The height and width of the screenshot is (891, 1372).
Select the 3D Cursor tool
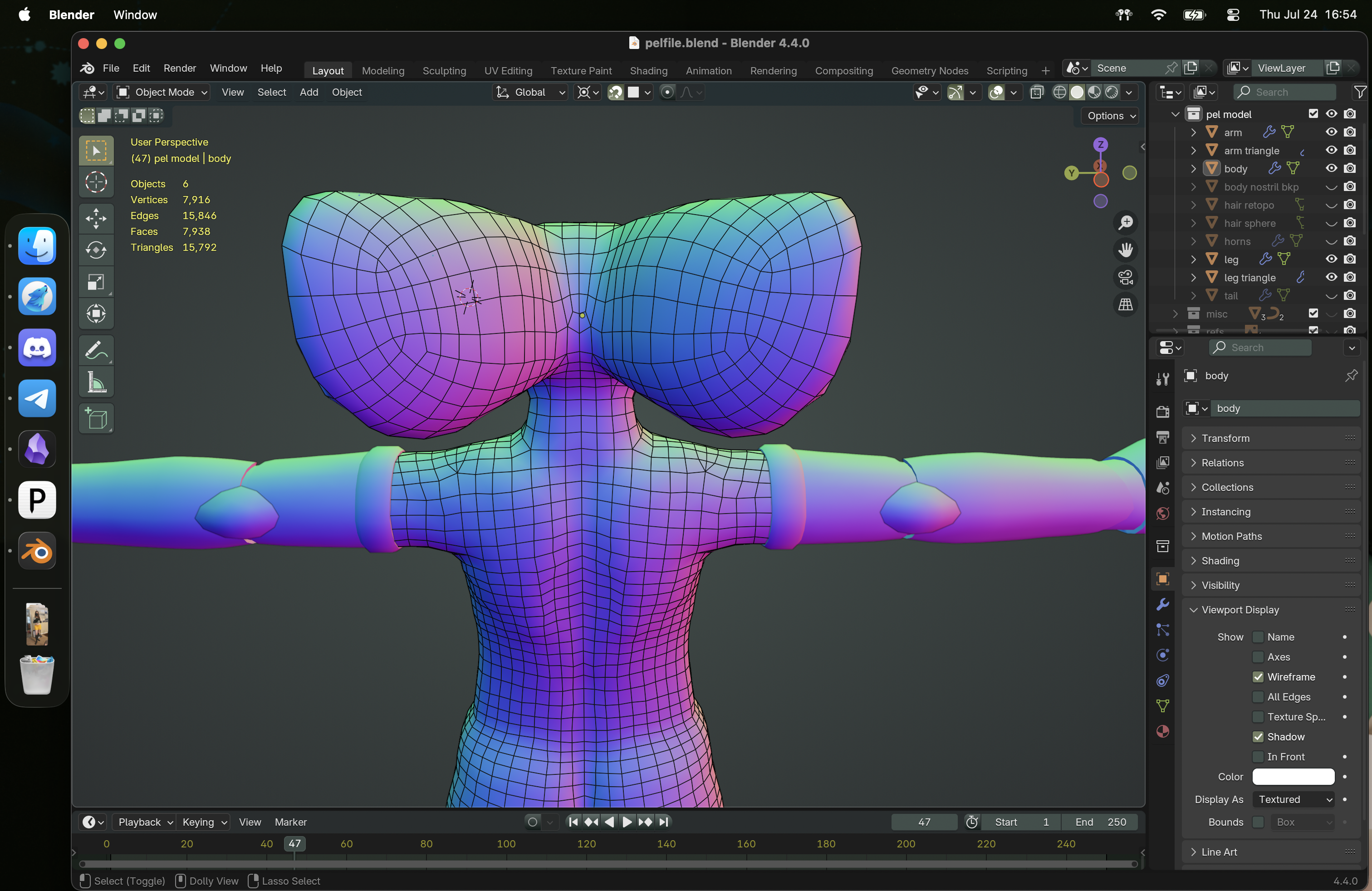click(96, 182)
